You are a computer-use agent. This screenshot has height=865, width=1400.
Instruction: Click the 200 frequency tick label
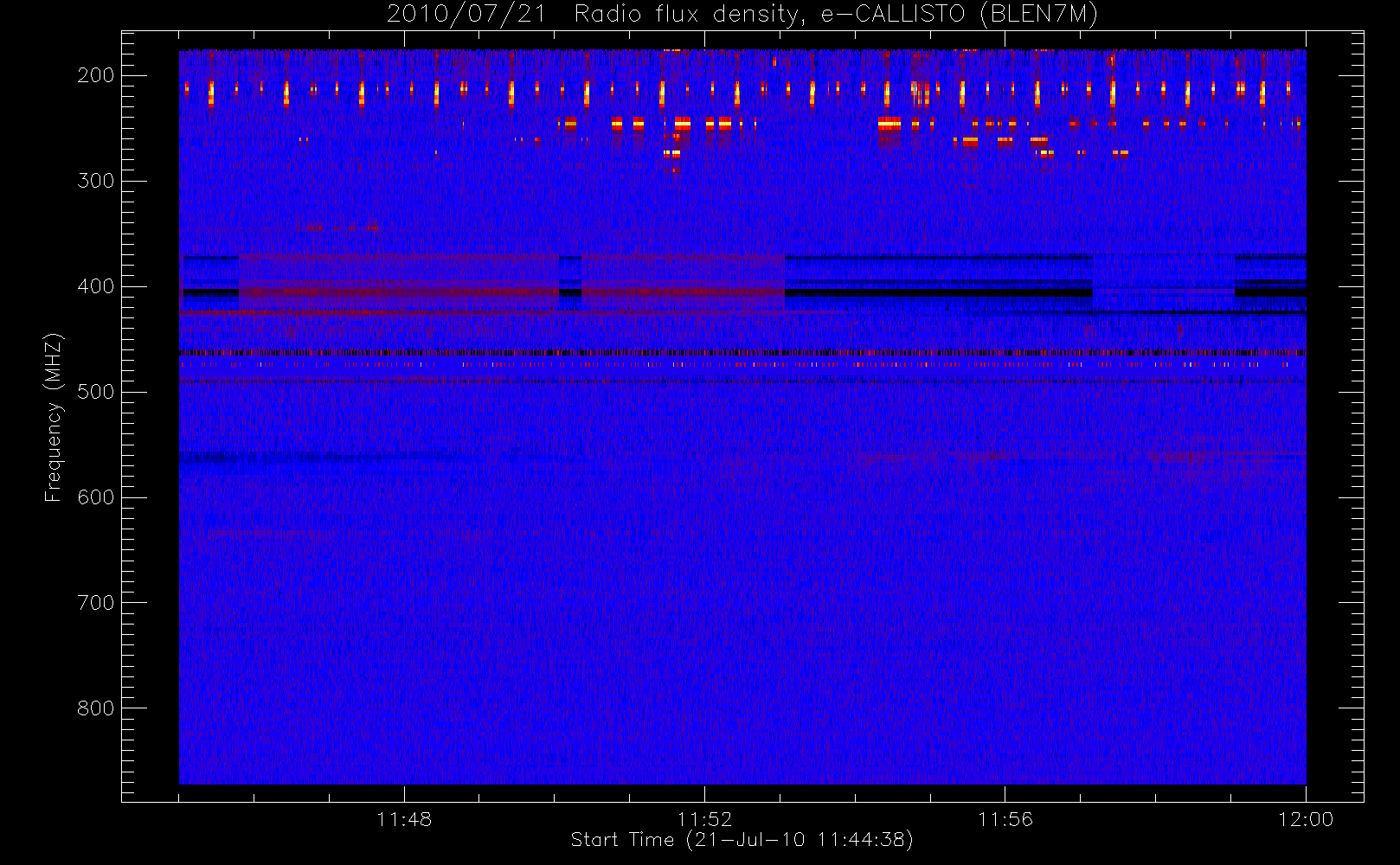pyautogui.click(x=96, y=75)
